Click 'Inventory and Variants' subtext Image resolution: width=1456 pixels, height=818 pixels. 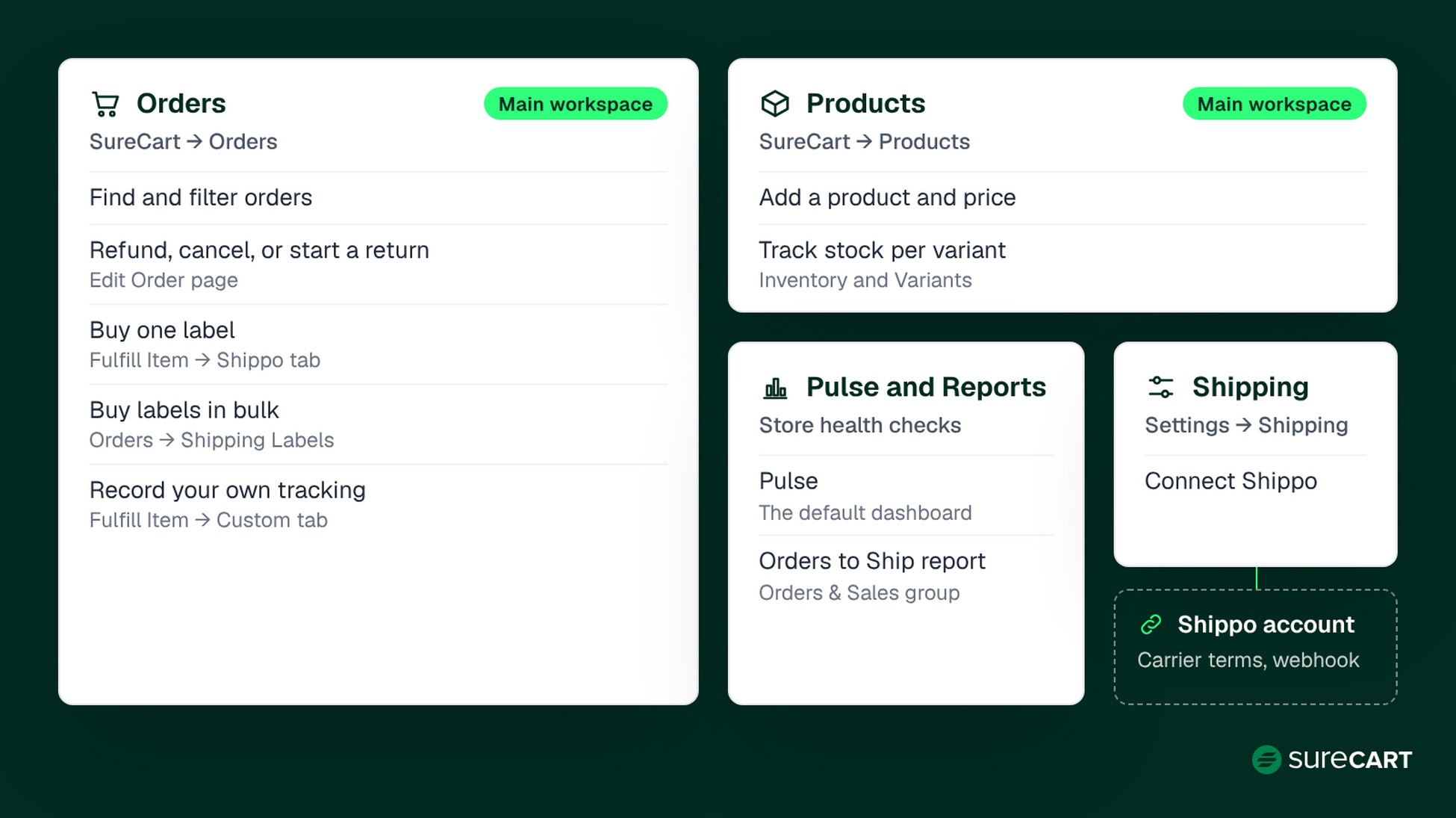(x=865, y=280)
